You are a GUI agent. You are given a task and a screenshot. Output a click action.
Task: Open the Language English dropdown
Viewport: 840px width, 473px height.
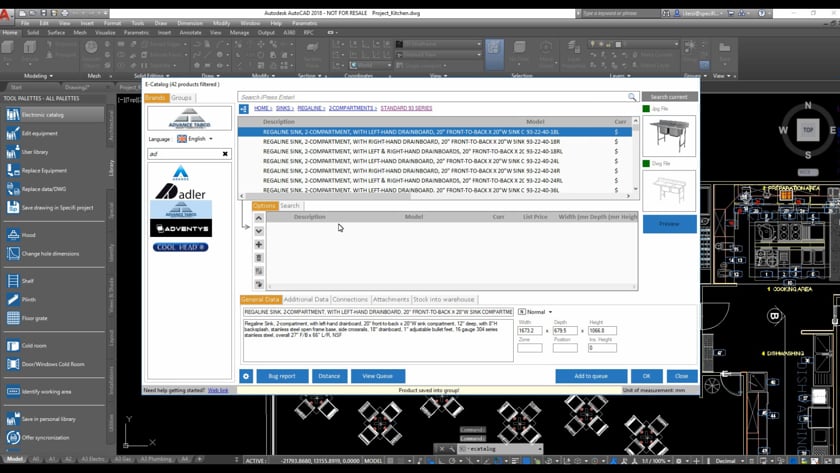(195, 139)
